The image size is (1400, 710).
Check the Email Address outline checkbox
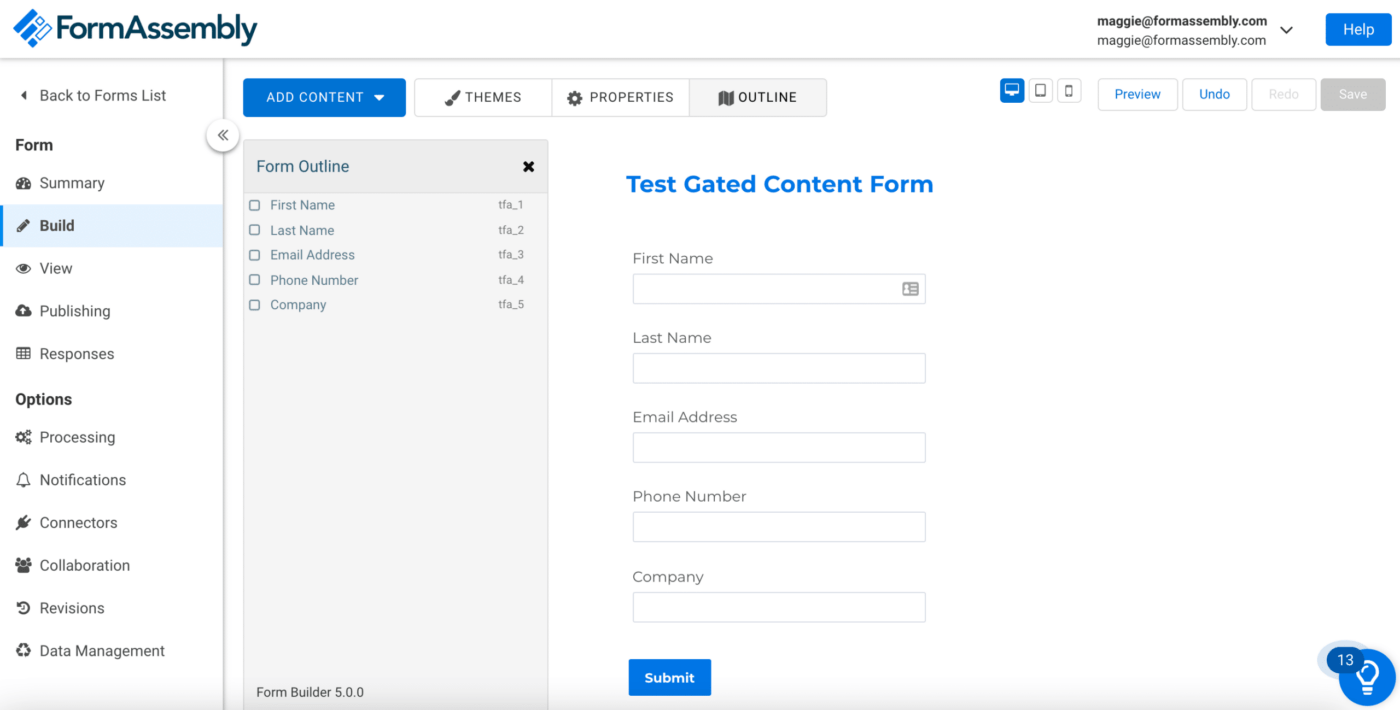pos(255,255)
